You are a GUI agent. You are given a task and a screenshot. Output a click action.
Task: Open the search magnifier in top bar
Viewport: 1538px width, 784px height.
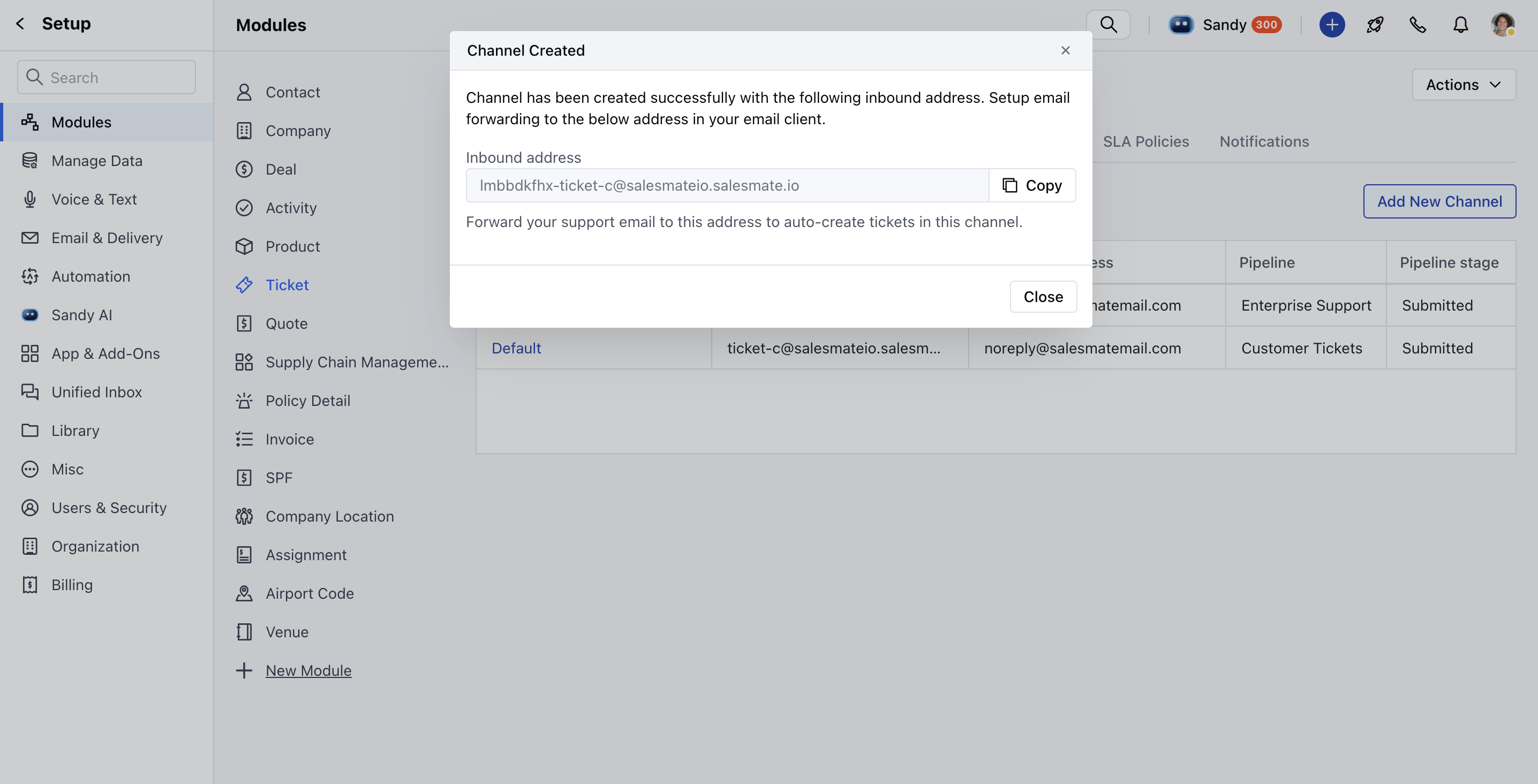pyautogui.click(x=1108, y=25)
